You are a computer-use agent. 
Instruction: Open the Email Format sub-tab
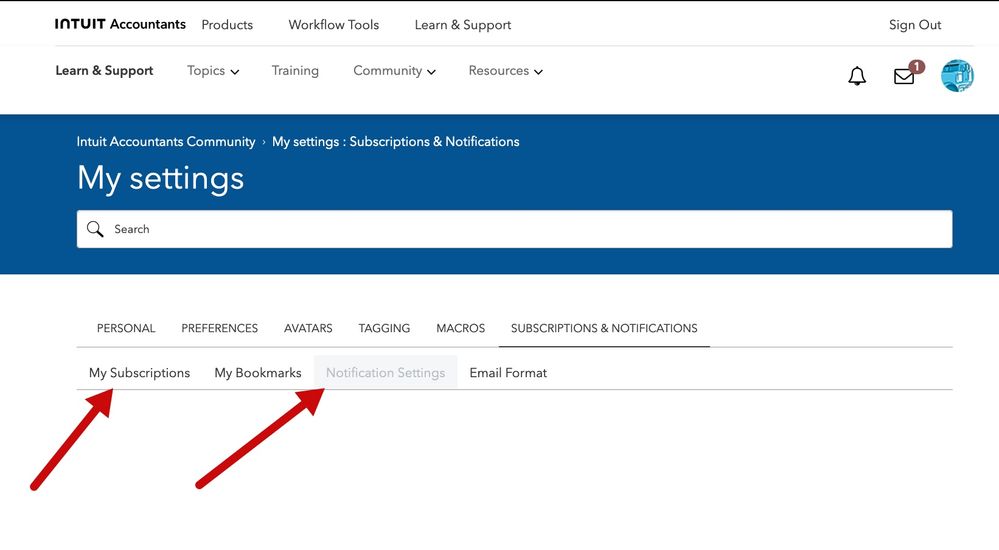coord(508,373)
